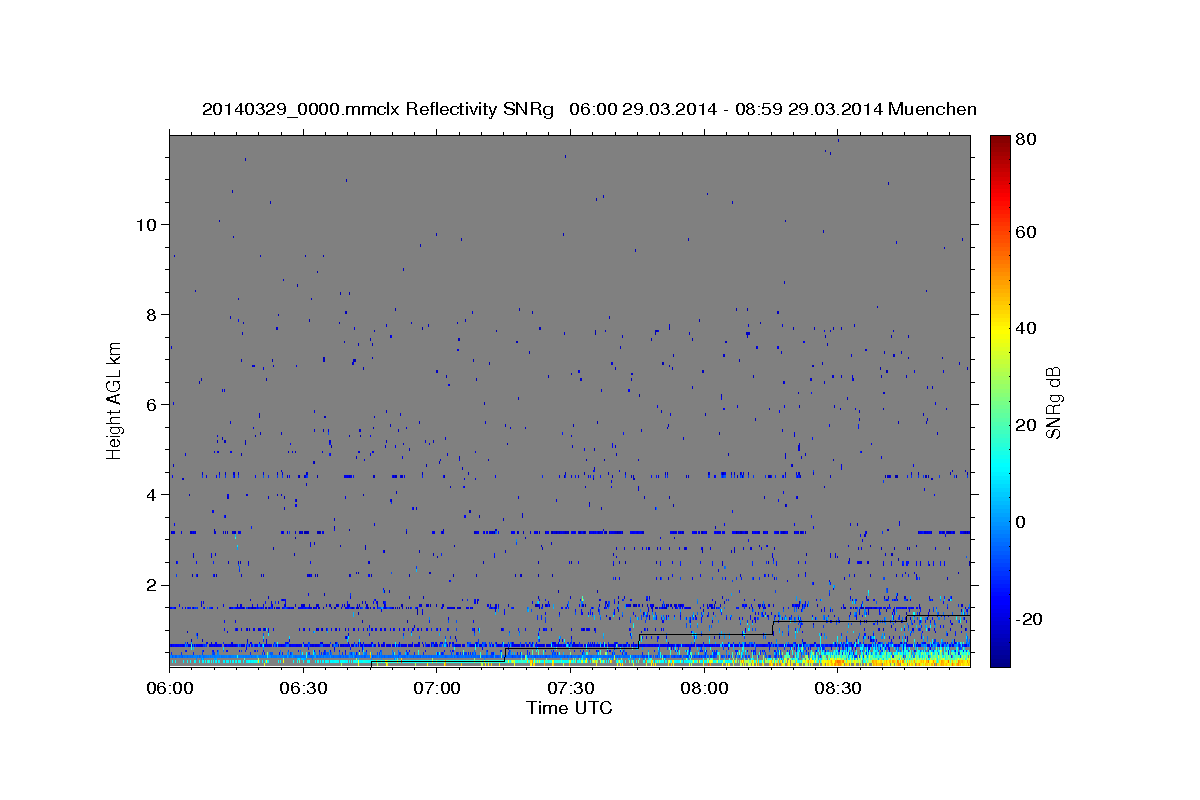Click the colorbar value 40
Image resolution: width=1200 pixels, height=800 pixels.
[1024, 328]
